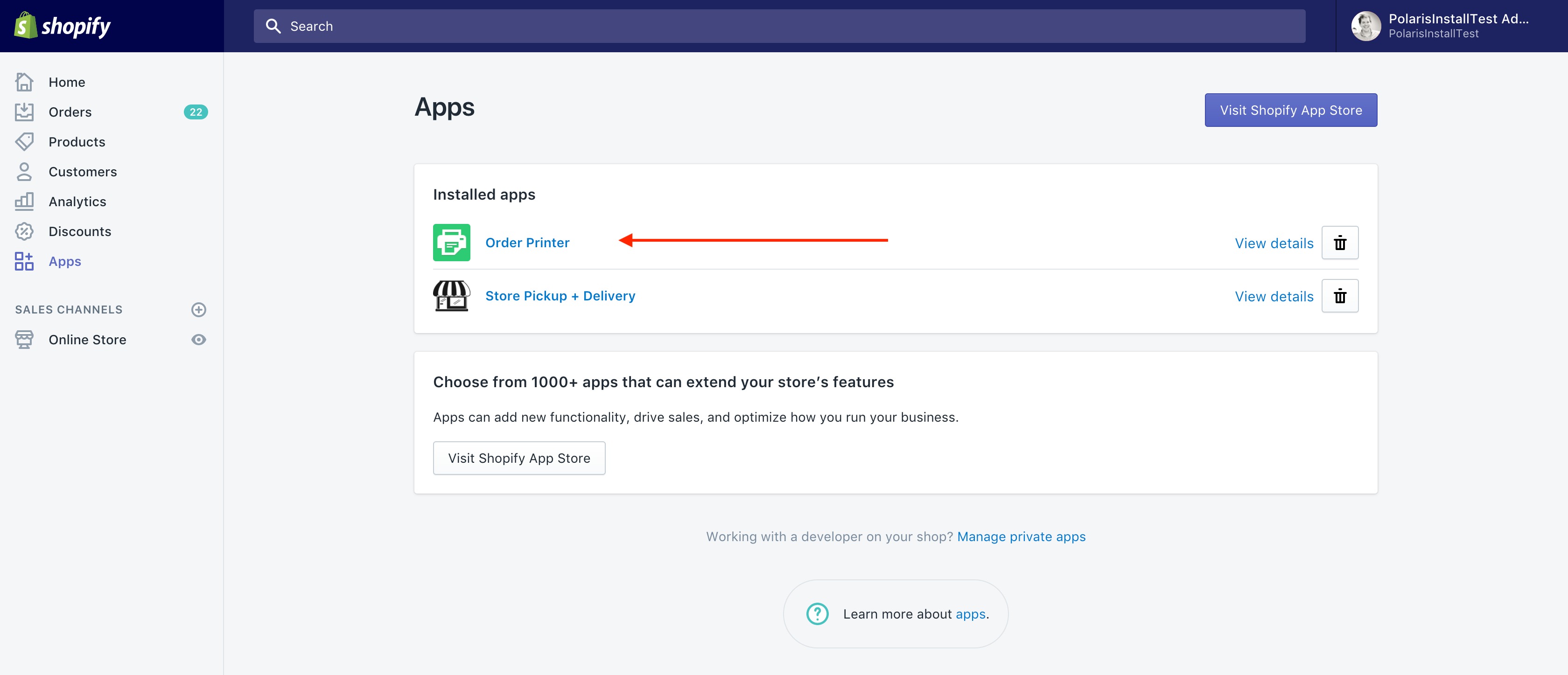
Task: Click the Order Printer app icon
Action: [x=451, y=242]
